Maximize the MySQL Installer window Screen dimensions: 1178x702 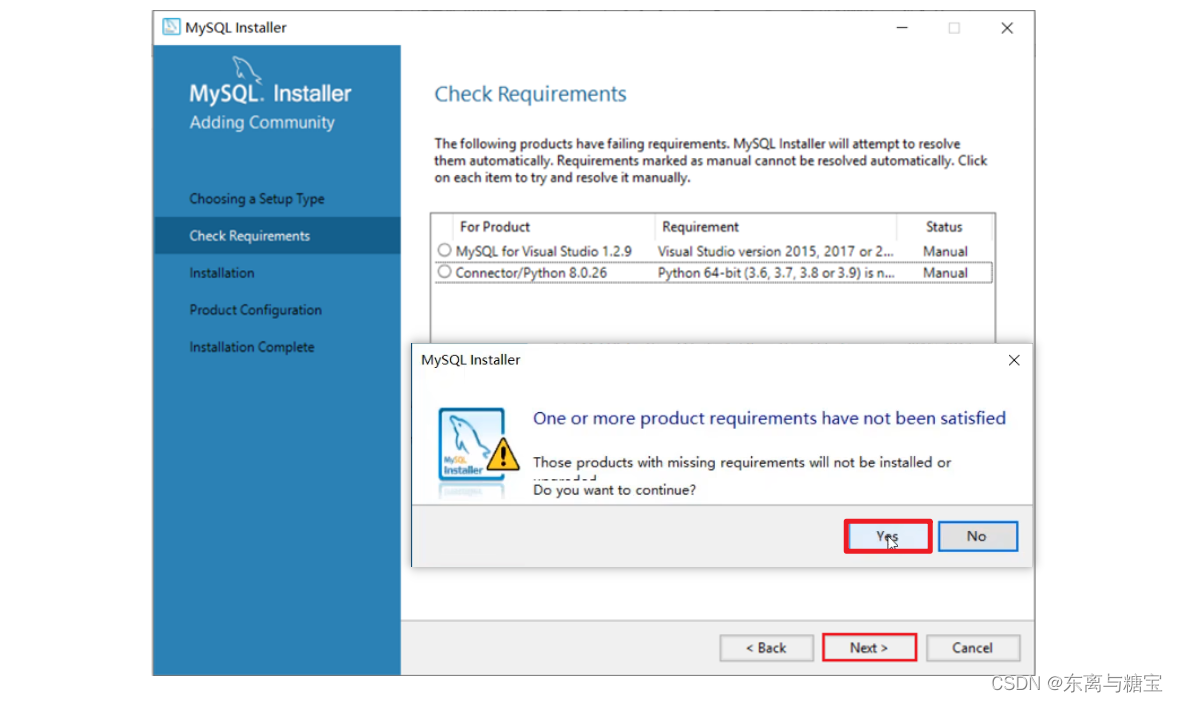click(x=954, y=28)
